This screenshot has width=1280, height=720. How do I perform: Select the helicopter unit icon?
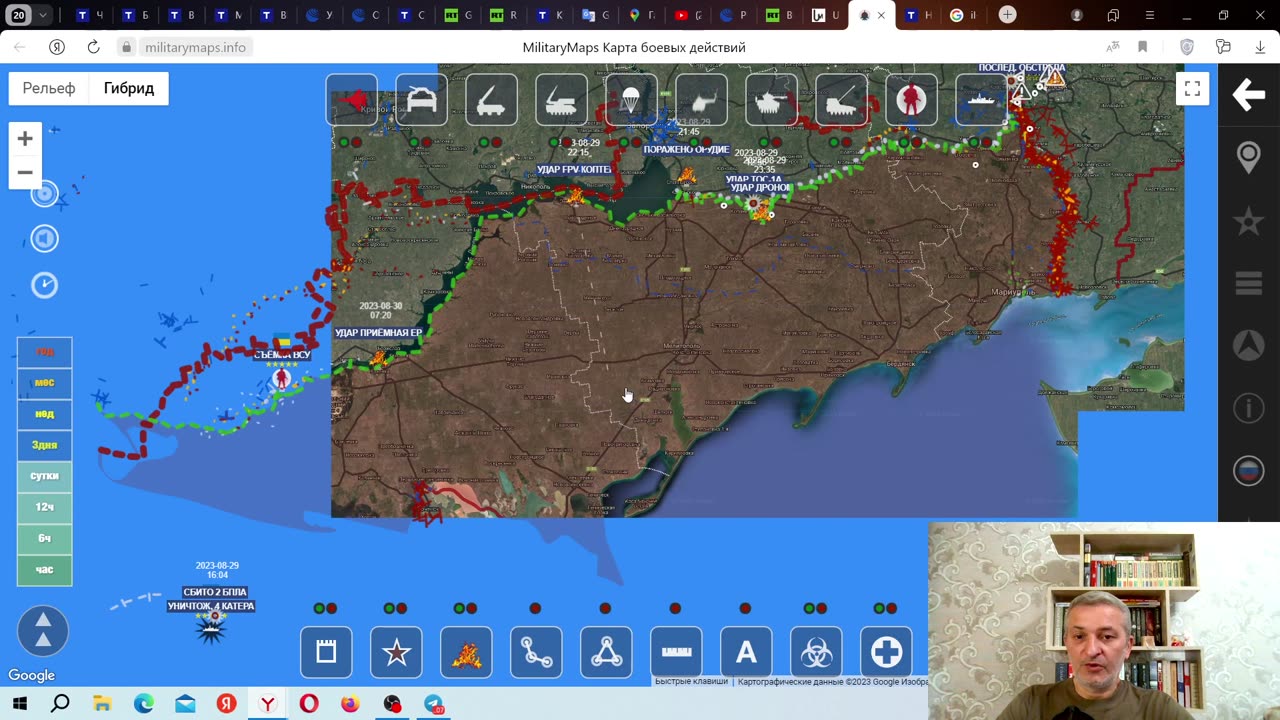(702, 100)
